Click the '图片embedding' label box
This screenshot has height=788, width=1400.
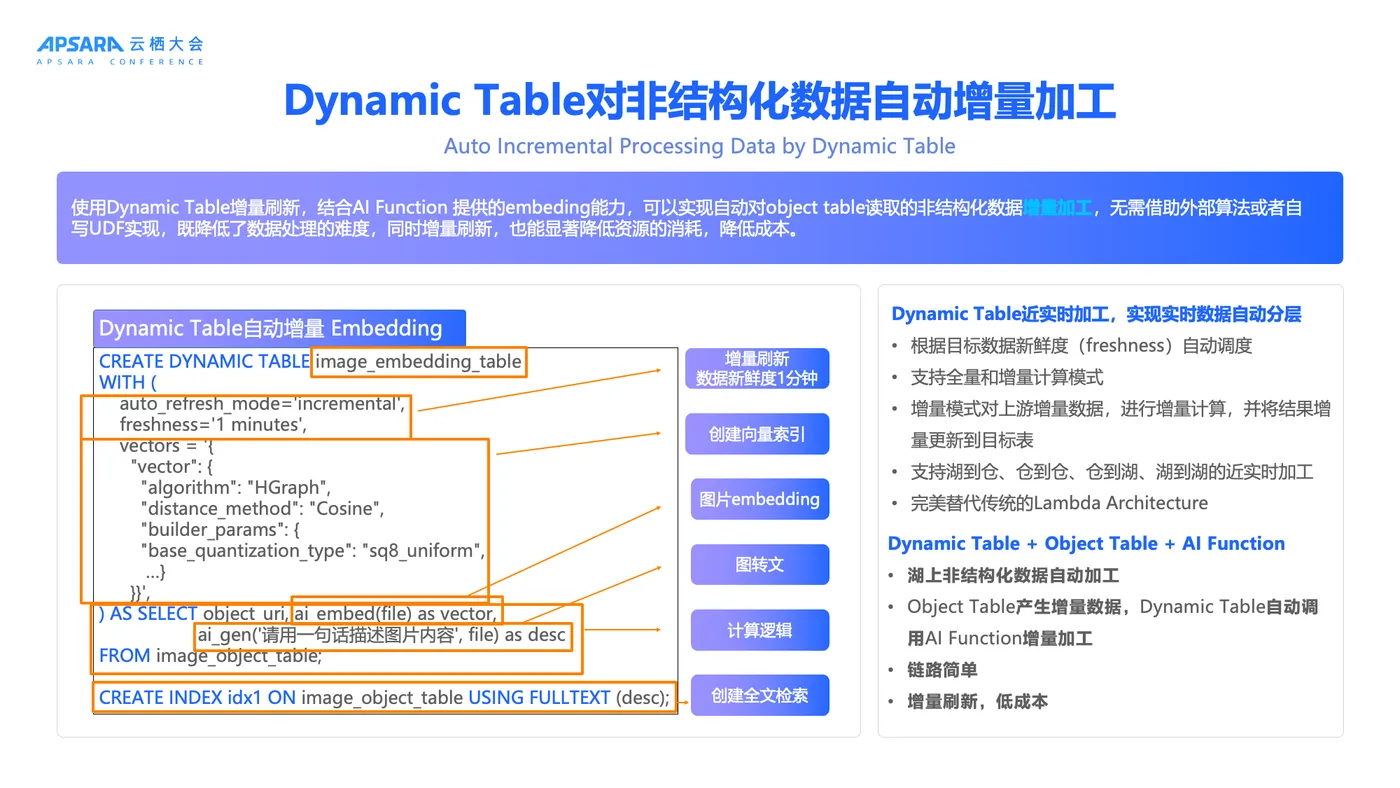point(759,499)
